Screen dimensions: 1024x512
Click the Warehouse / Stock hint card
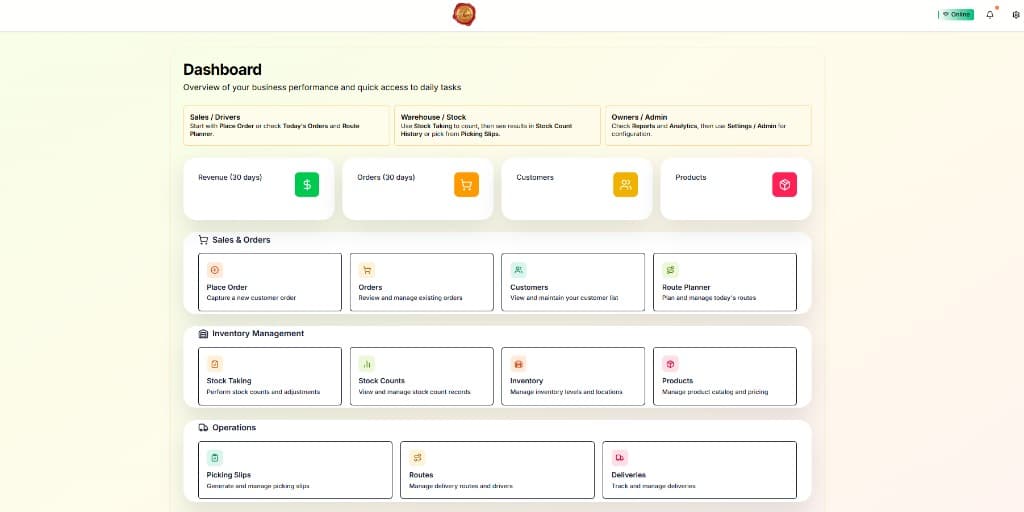(x=497, y=125)
